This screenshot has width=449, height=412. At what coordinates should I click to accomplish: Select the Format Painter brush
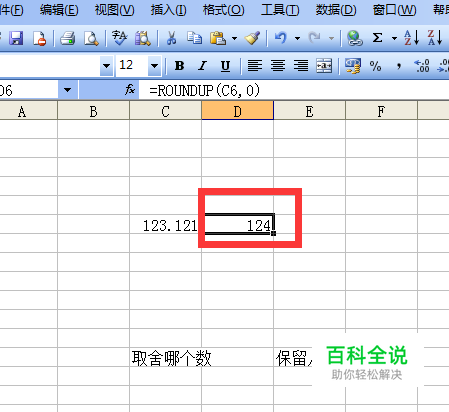tap(252, 38)
